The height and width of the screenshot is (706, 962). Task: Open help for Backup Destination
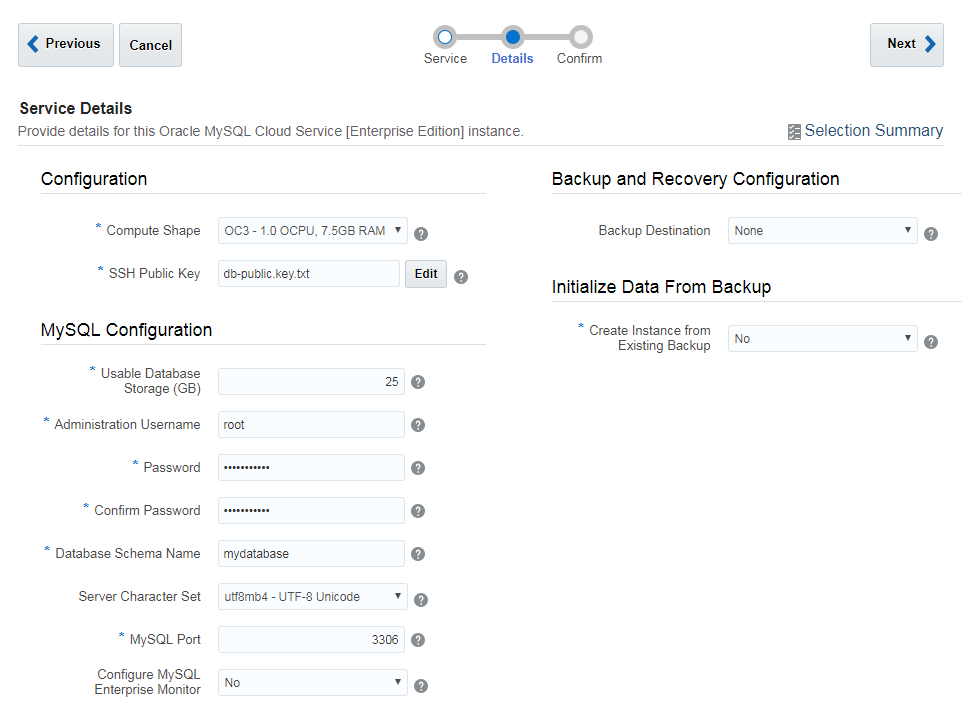coord(931,234)
